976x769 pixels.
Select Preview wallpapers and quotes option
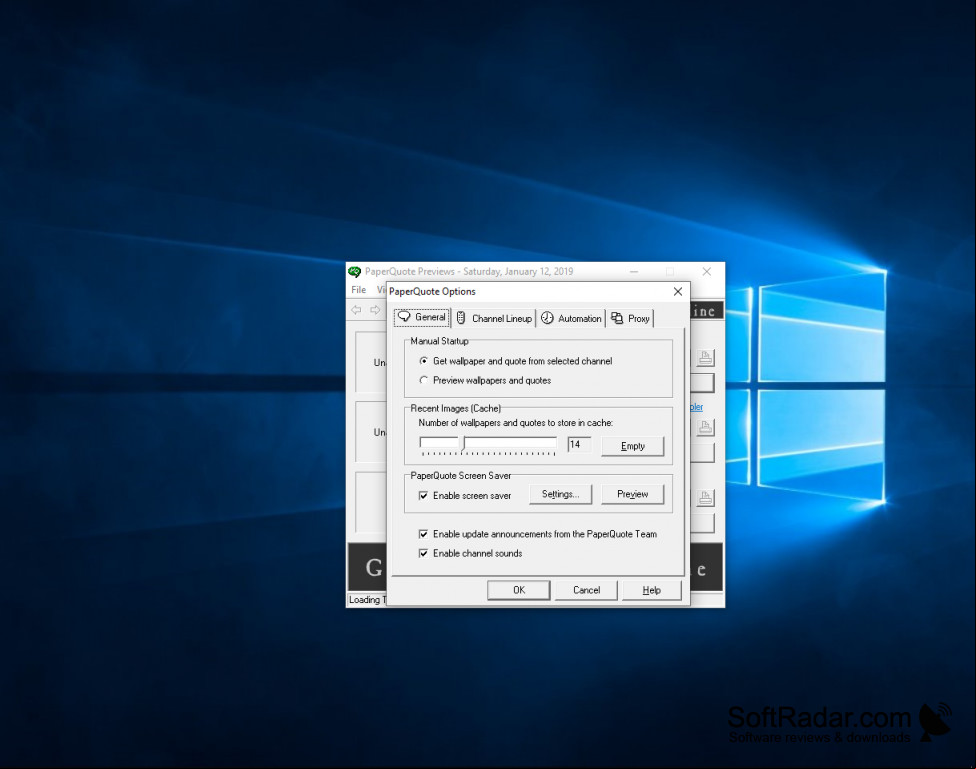486,380
